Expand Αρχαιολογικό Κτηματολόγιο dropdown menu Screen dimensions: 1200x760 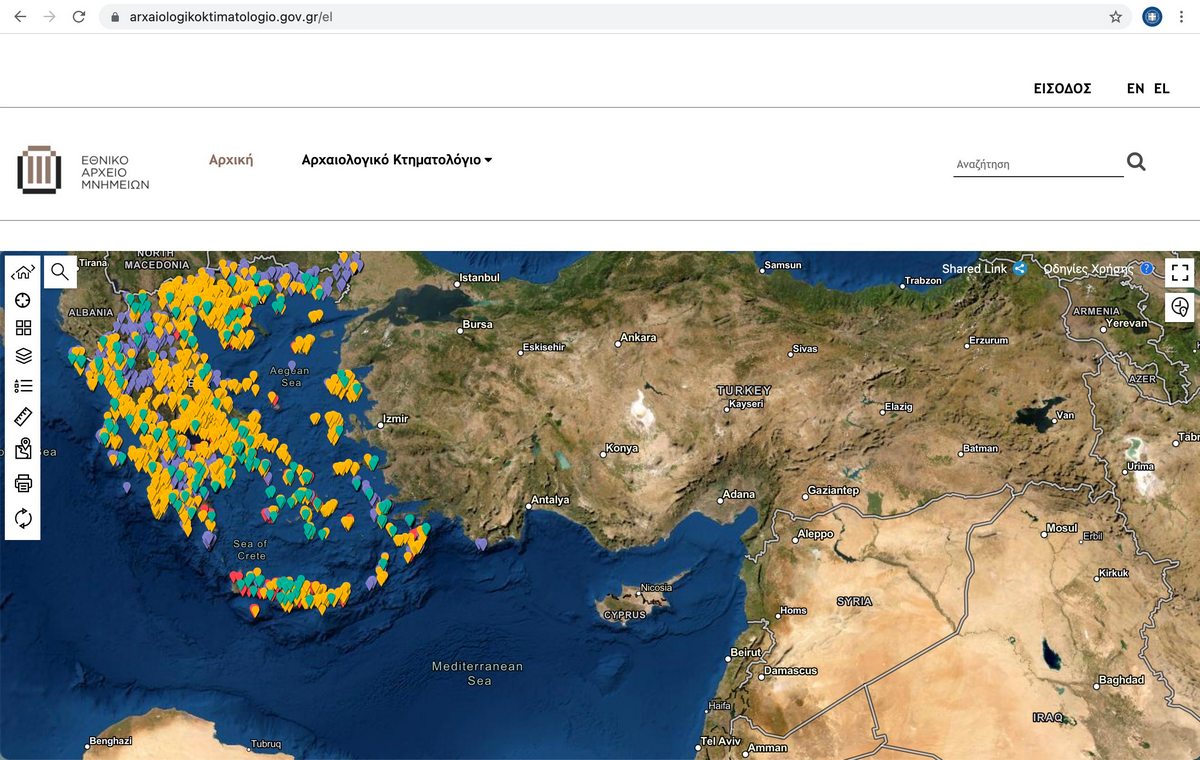397,160
